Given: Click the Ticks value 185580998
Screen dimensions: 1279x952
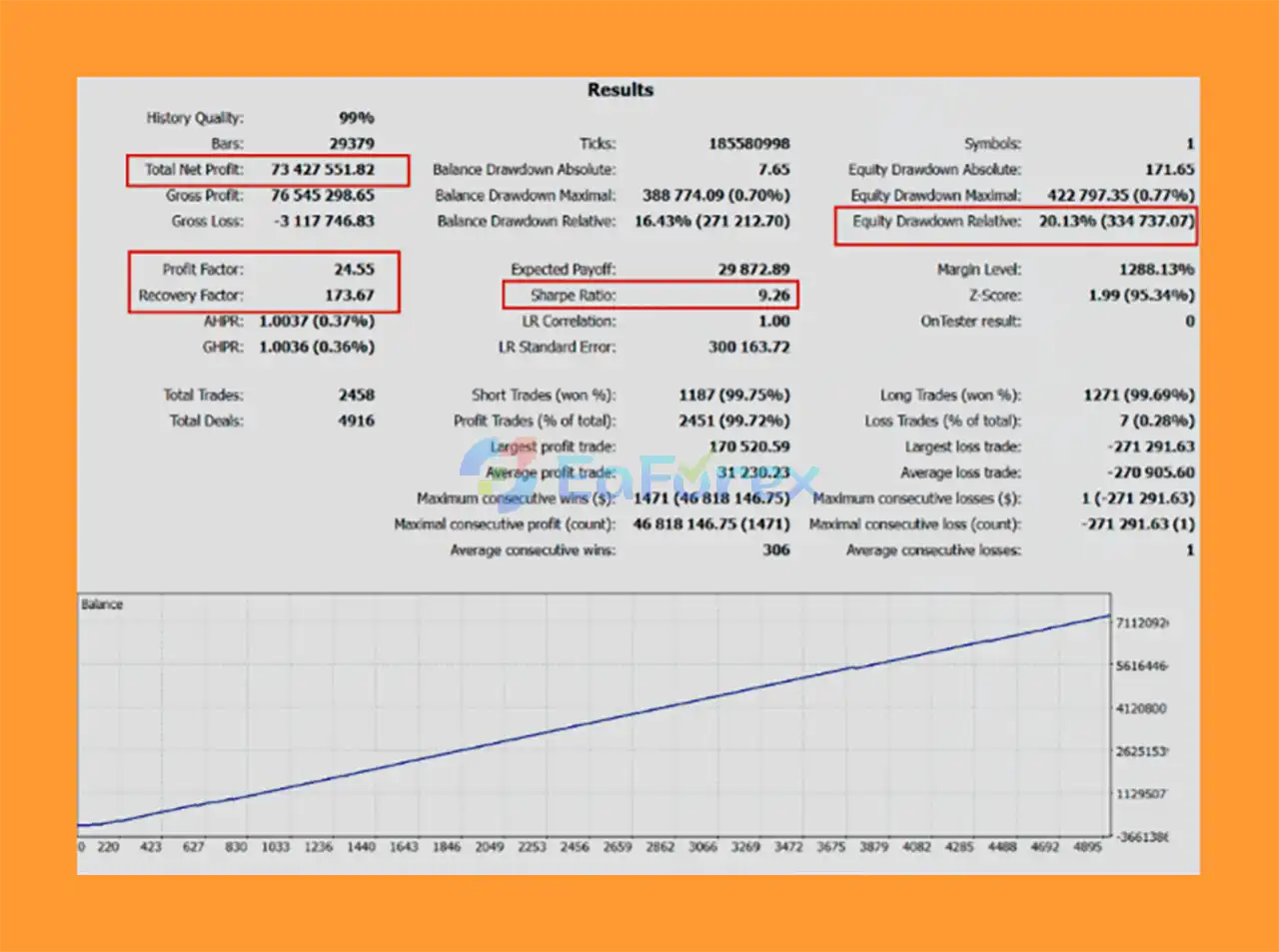Looking at the screenshot, I should click(748, 144).
